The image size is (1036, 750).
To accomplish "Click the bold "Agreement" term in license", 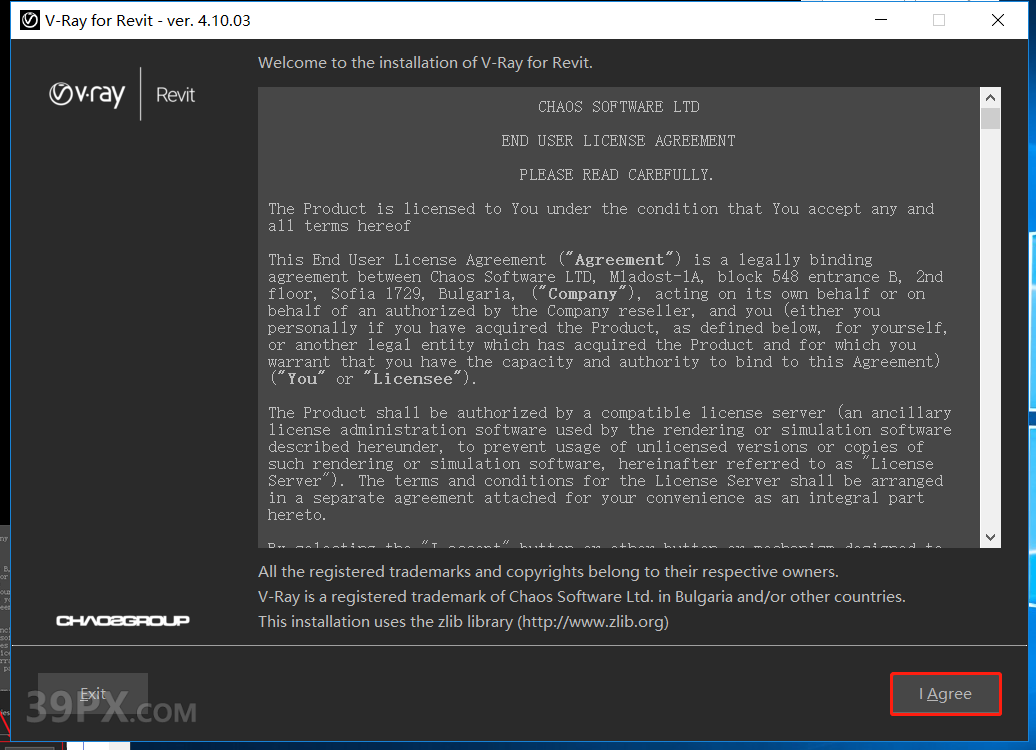I will point(619,260).
